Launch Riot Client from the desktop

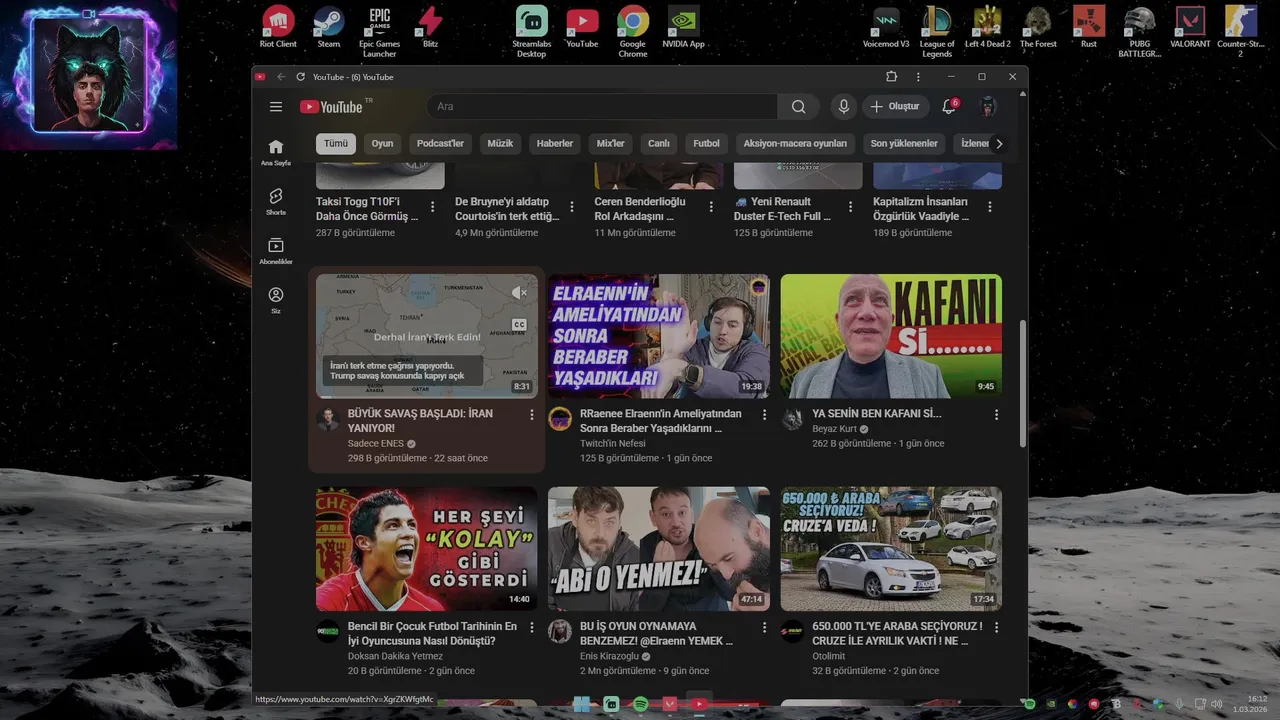(278, 27)
